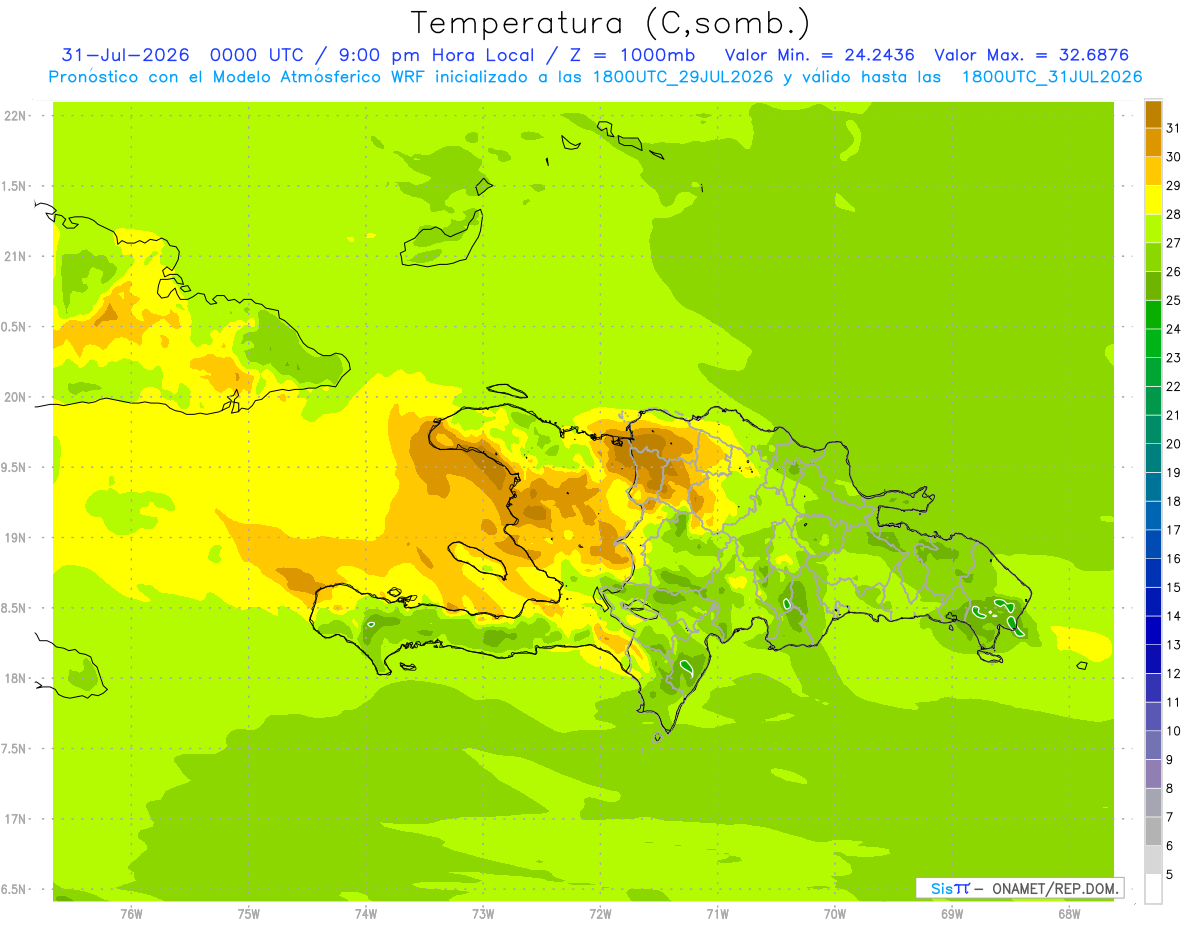Click the "18N" latitude label

click(15, 679)
